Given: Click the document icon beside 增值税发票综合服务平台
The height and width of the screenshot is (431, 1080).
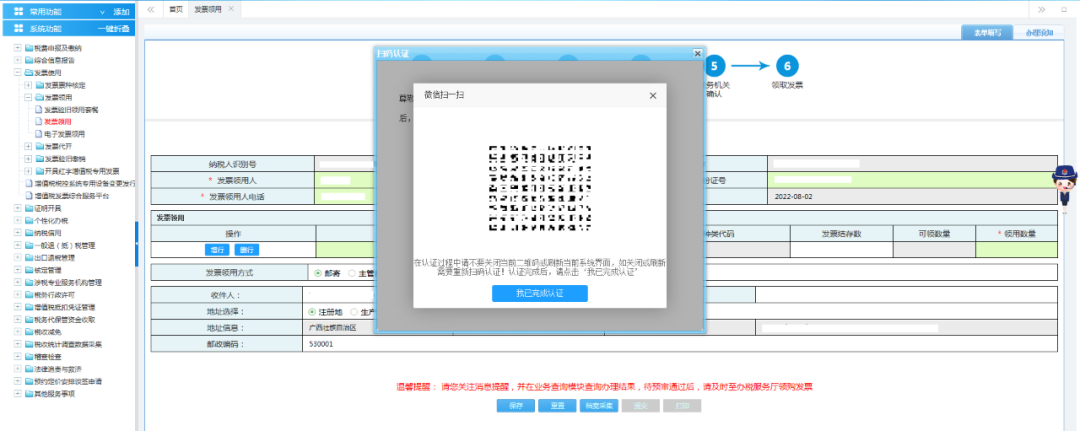Looking at the screenshot, I should click(29, 196).
